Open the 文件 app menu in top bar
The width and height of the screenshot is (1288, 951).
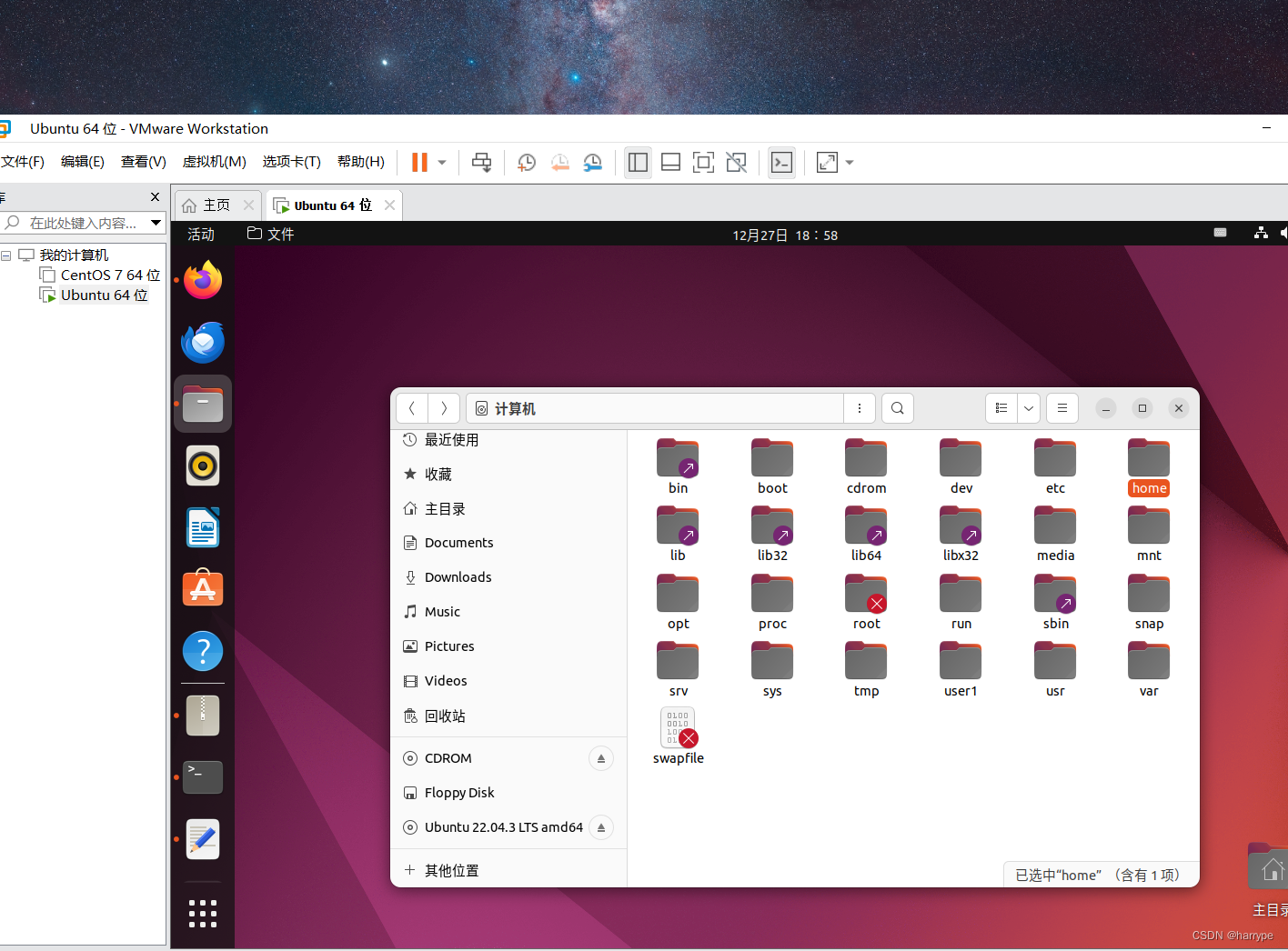pos(271,235)
